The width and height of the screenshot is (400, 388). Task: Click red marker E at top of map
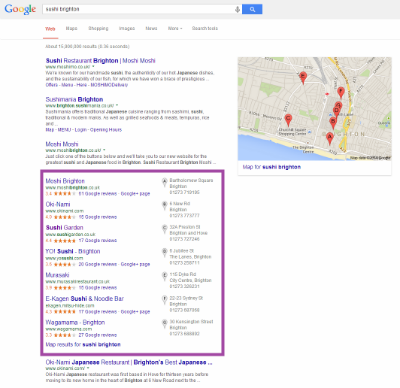pos(303,78)
